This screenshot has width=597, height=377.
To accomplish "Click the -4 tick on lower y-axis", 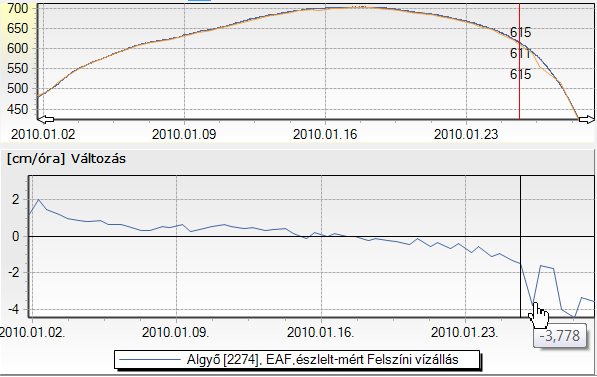I will point(13,309).
